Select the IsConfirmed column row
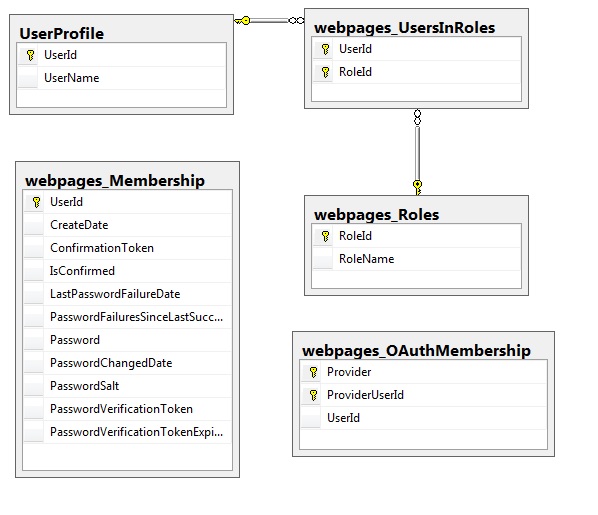This screenshot has width=598, height=515. 128,271
